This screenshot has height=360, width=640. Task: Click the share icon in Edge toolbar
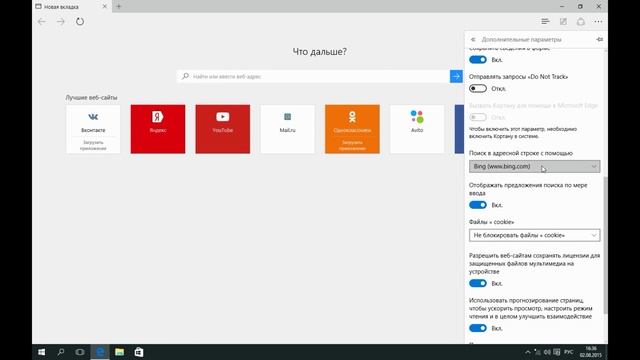[581, 22]
